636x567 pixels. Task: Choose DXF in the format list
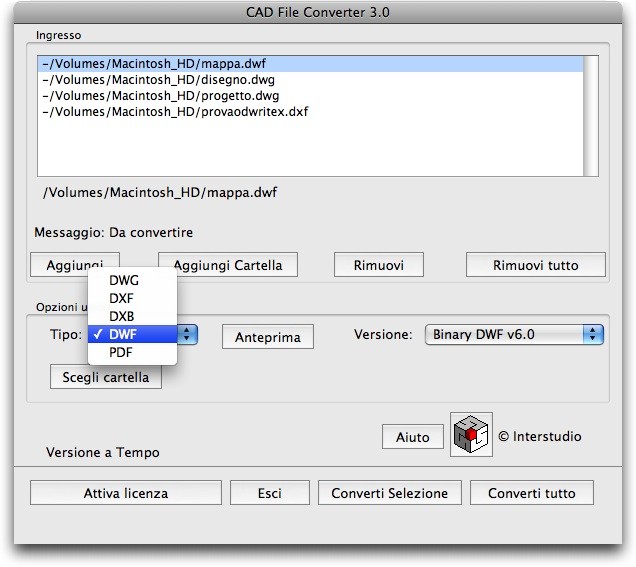coord(122,299)
